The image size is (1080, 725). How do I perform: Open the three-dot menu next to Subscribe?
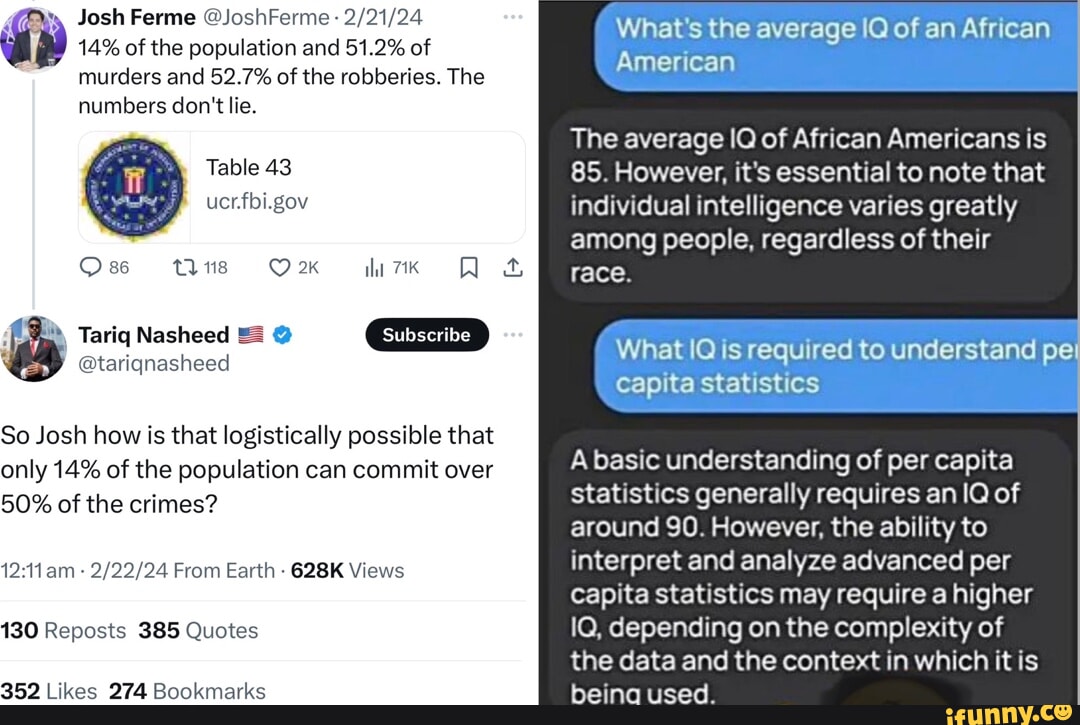tap(514, 335)
